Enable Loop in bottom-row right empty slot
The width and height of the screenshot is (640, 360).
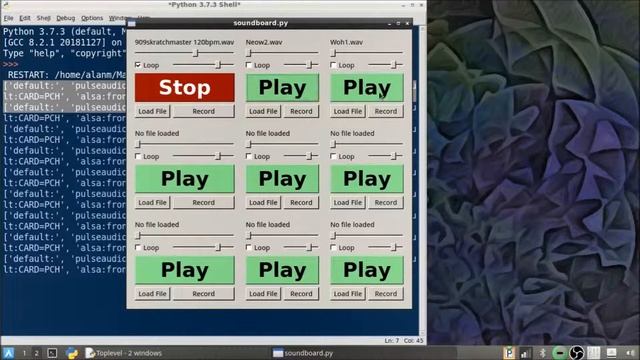pos(333,247)
